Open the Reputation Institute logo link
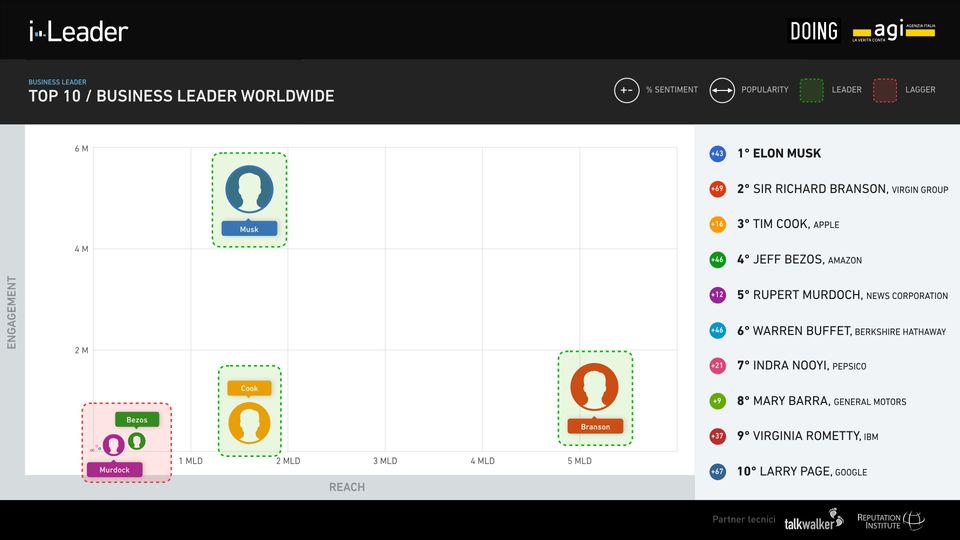Image resolution: width=960 pixels, height=540 pixels. click(x=890, y=521)
